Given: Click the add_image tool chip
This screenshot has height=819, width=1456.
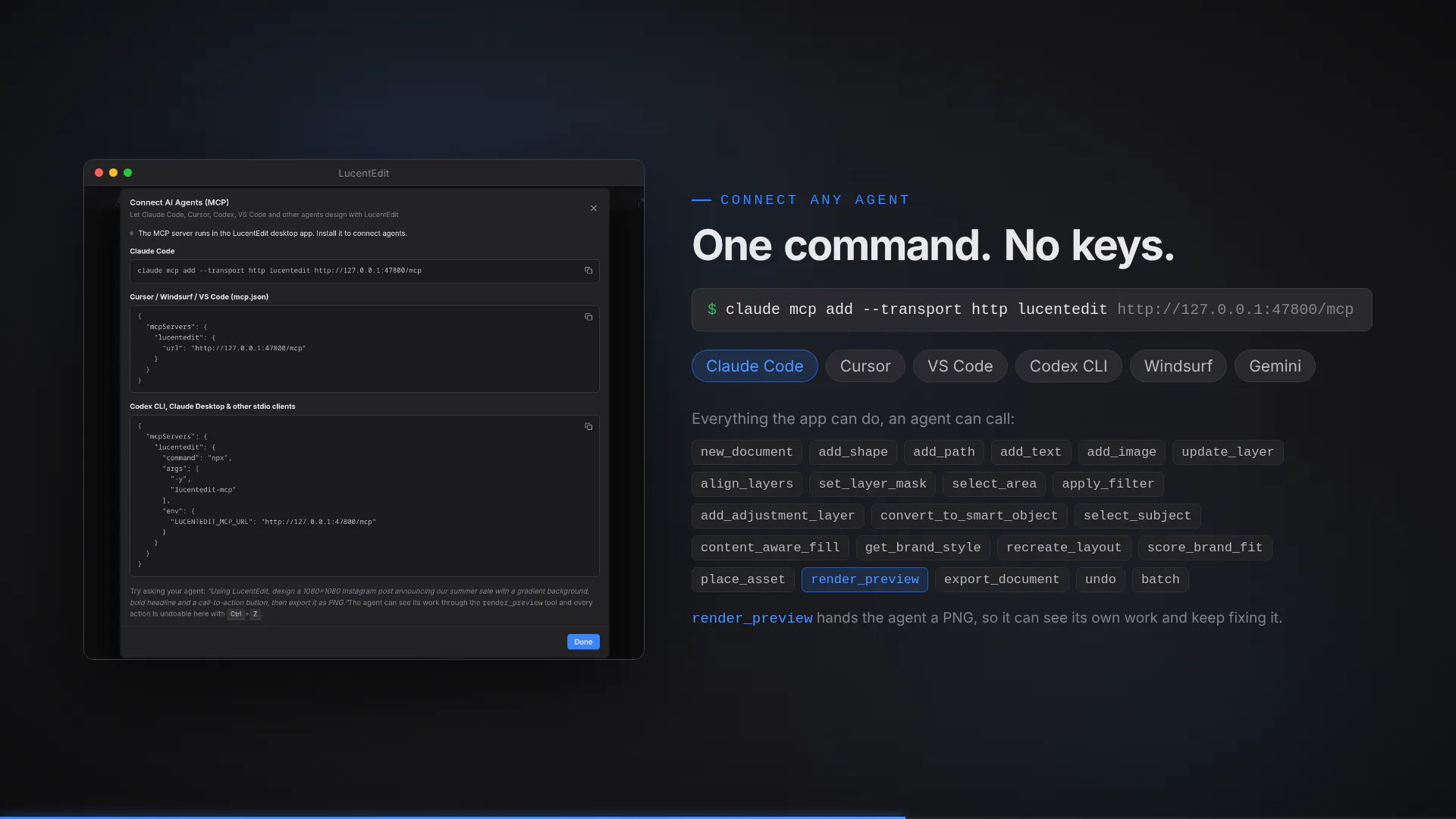Looking at the screenshot, I should [1122, 452].
